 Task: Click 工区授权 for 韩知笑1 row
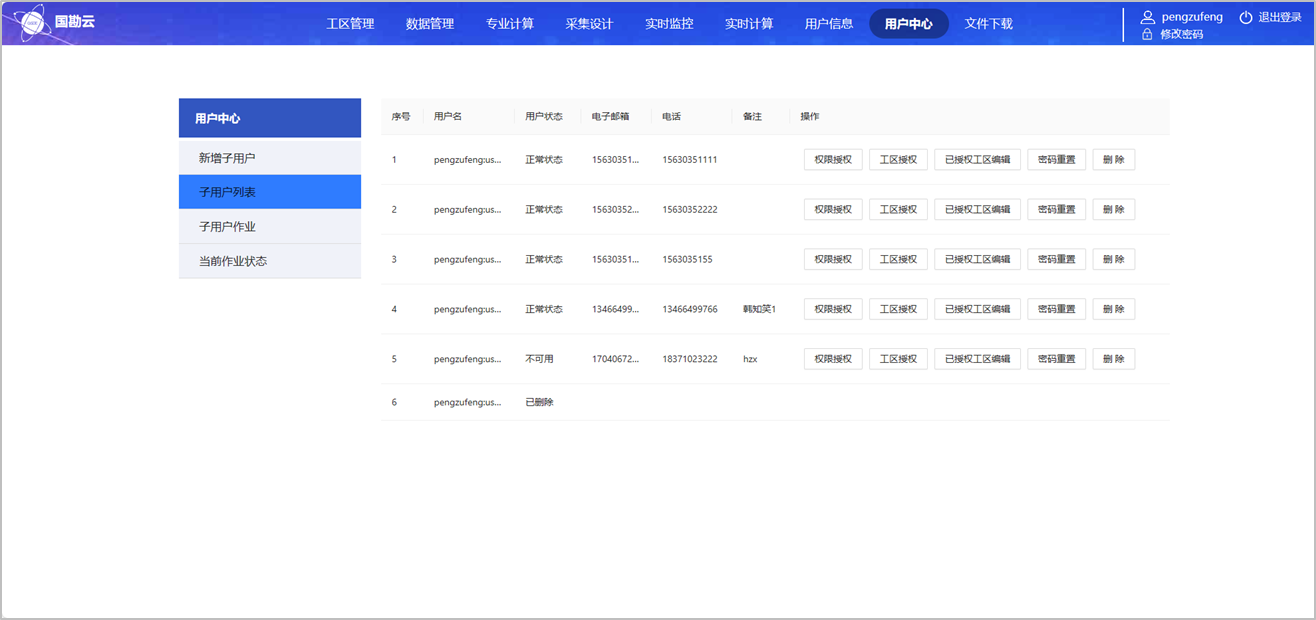(898, 309)
